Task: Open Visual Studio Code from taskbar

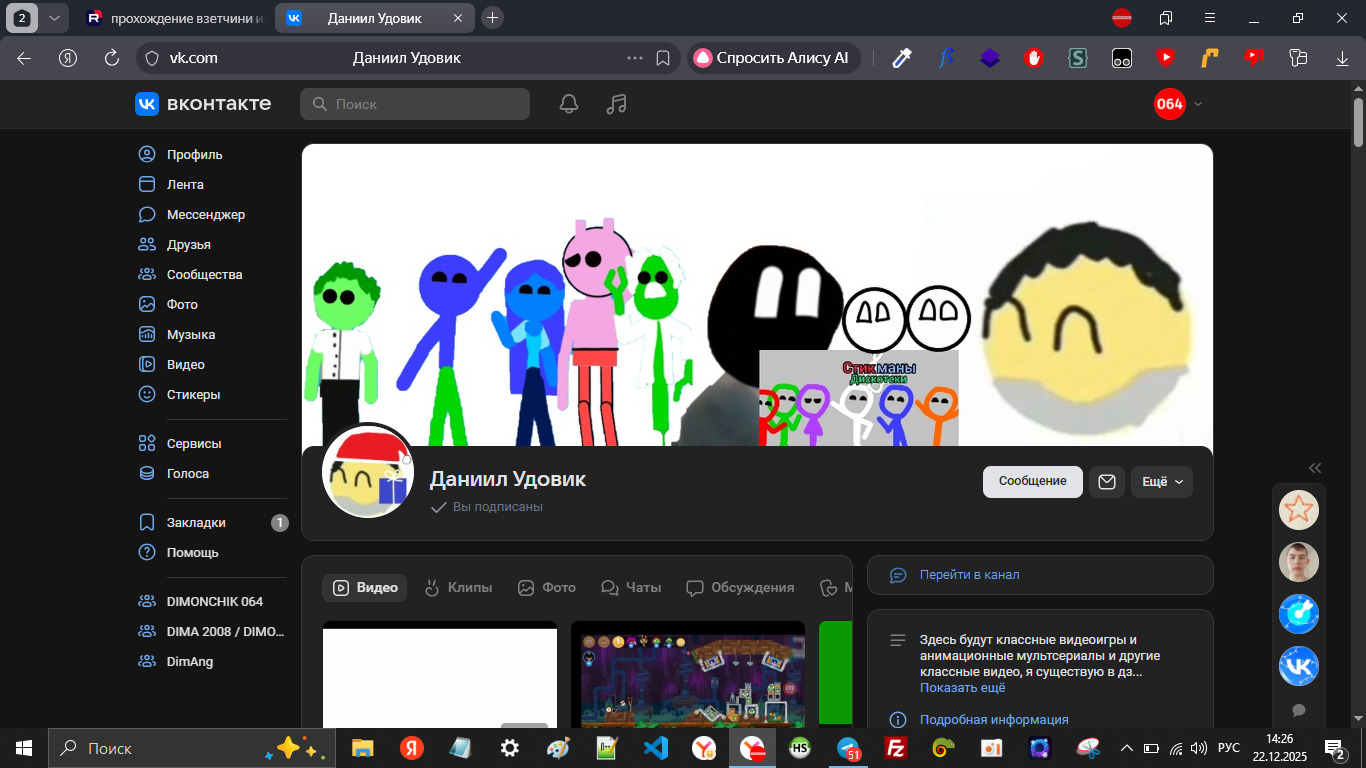Action: click(x=655, y=748)
